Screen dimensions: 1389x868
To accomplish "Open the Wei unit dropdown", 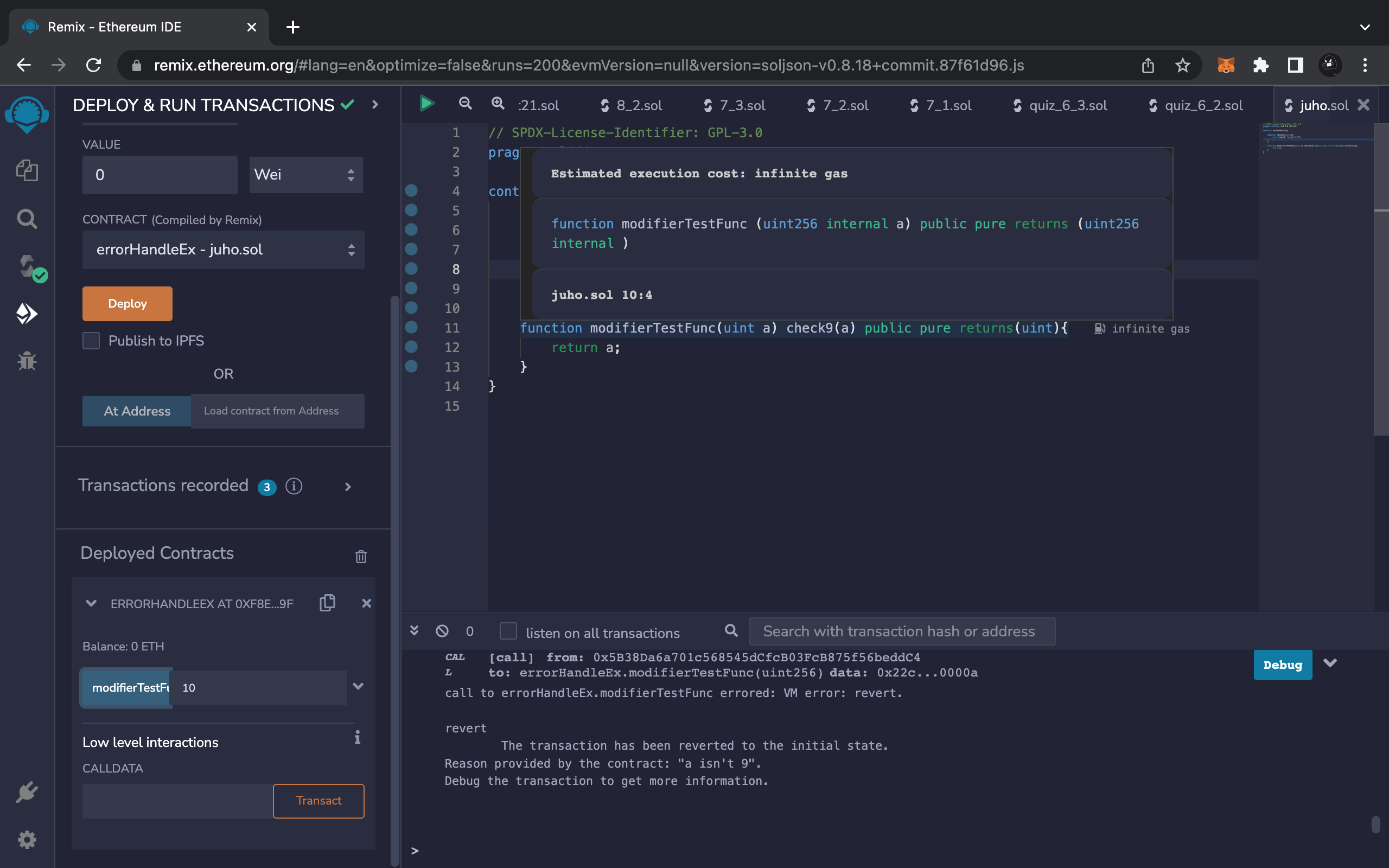I will point(305,175).
